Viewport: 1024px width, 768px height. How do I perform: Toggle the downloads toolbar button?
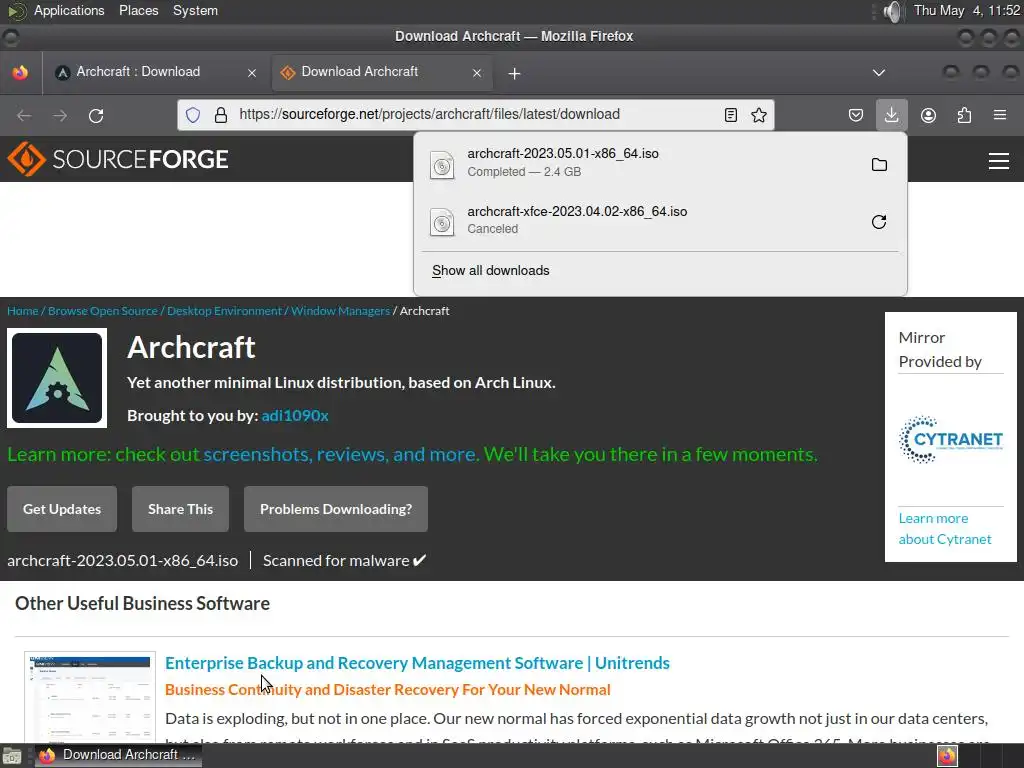pos(891,115)
